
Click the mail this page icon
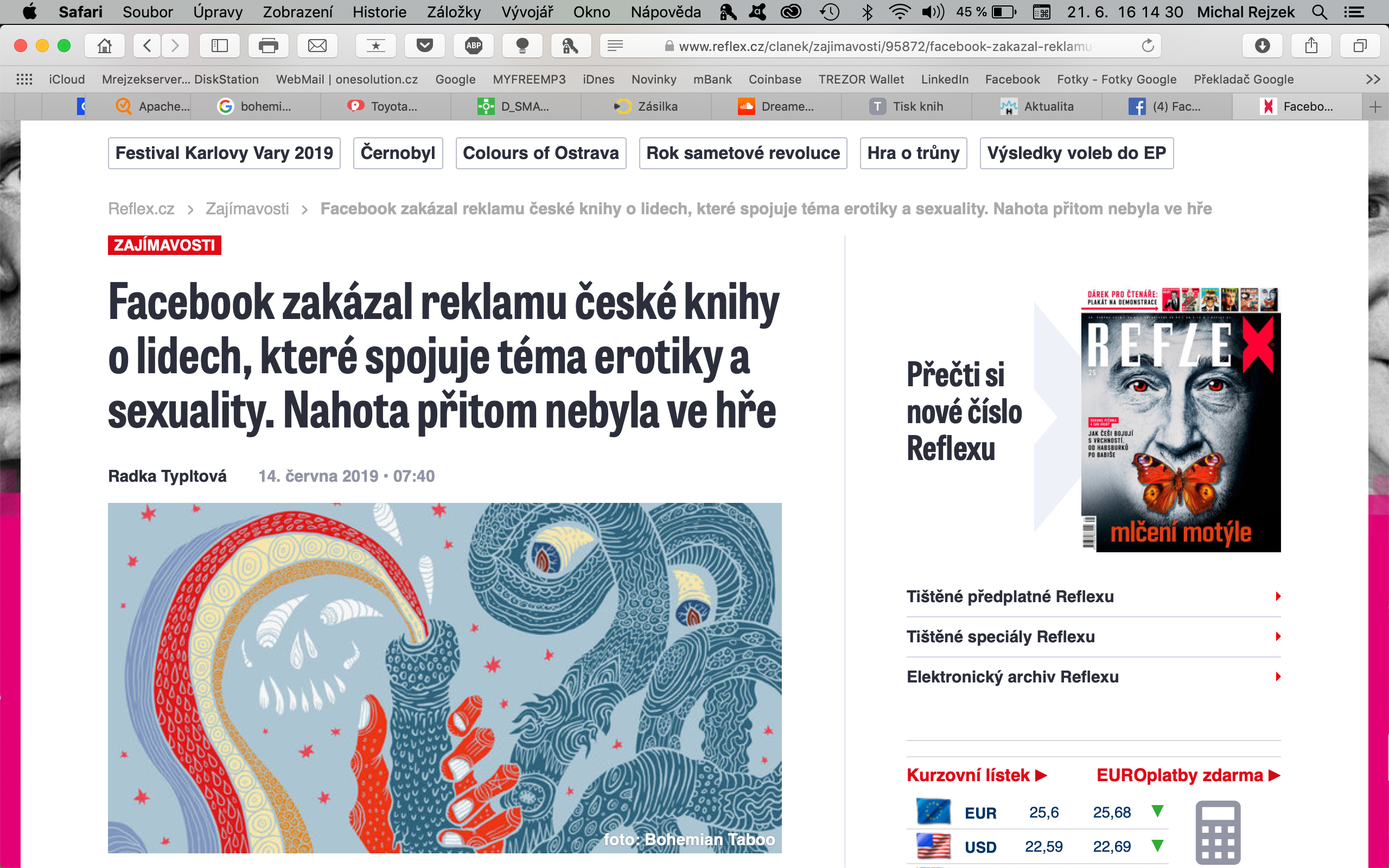tap(317, 46)
